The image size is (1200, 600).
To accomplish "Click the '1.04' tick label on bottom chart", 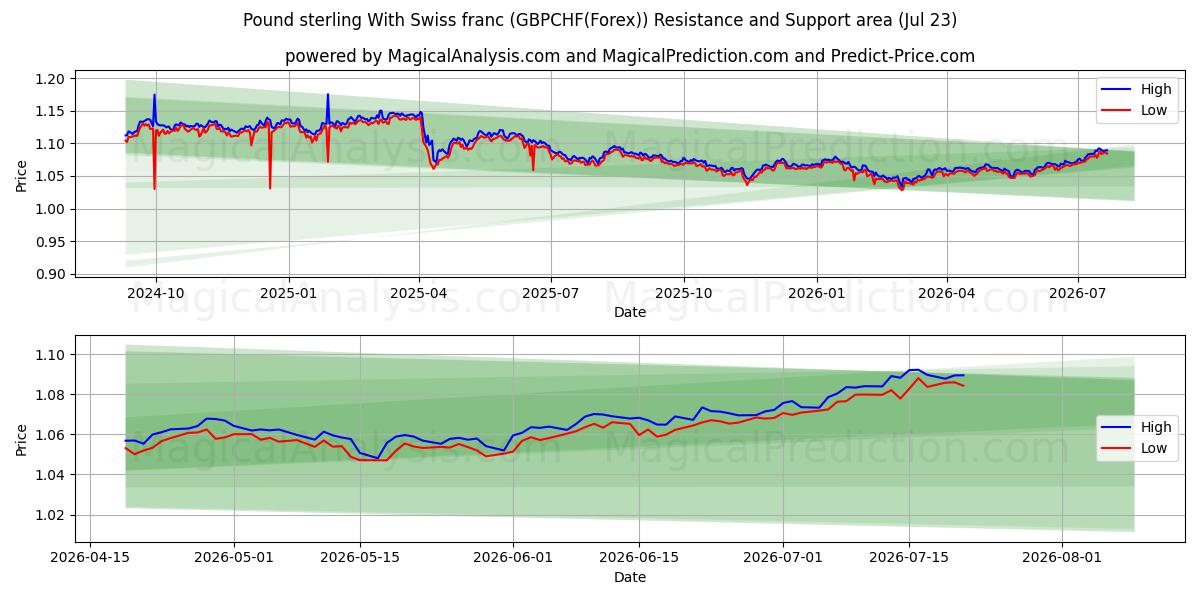I will coord(52,475).
